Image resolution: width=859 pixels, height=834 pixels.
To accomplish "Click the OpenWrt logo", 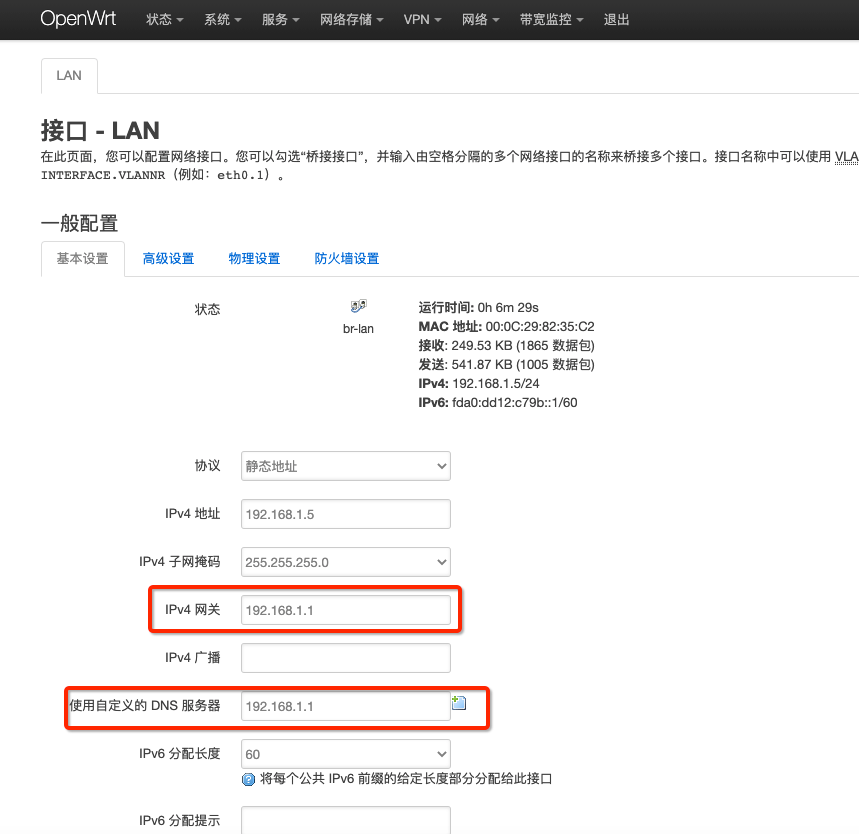I will pos(78,18).
